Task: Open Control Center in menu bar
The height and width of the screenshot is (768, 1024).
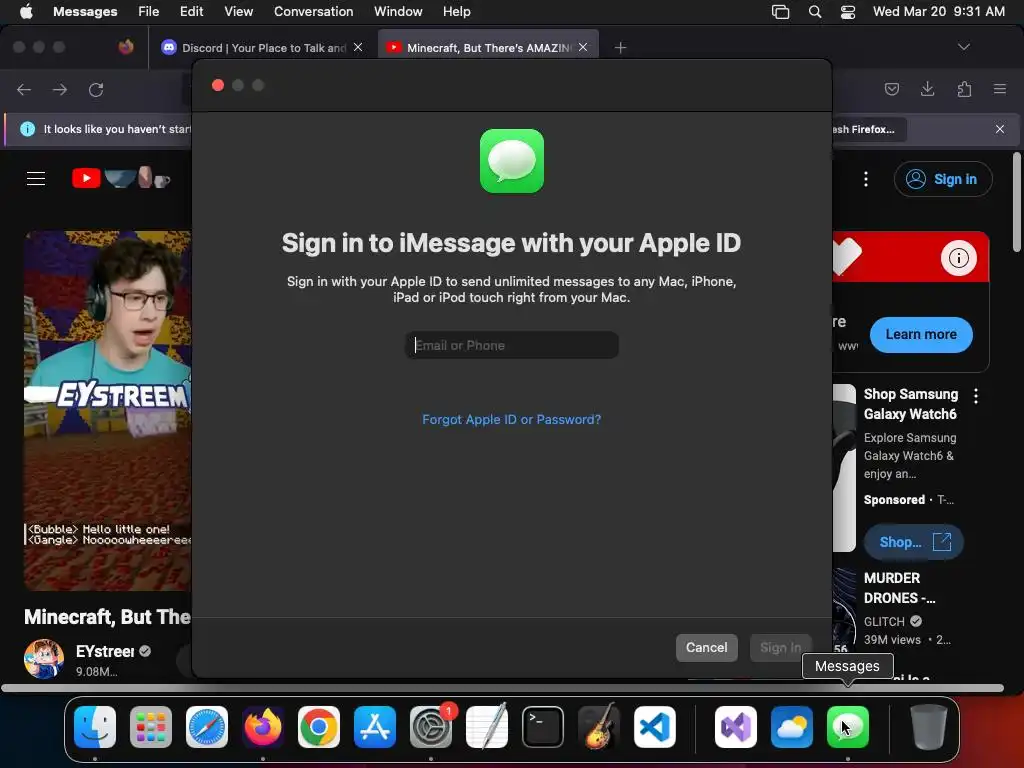Action: pos(848,11)
